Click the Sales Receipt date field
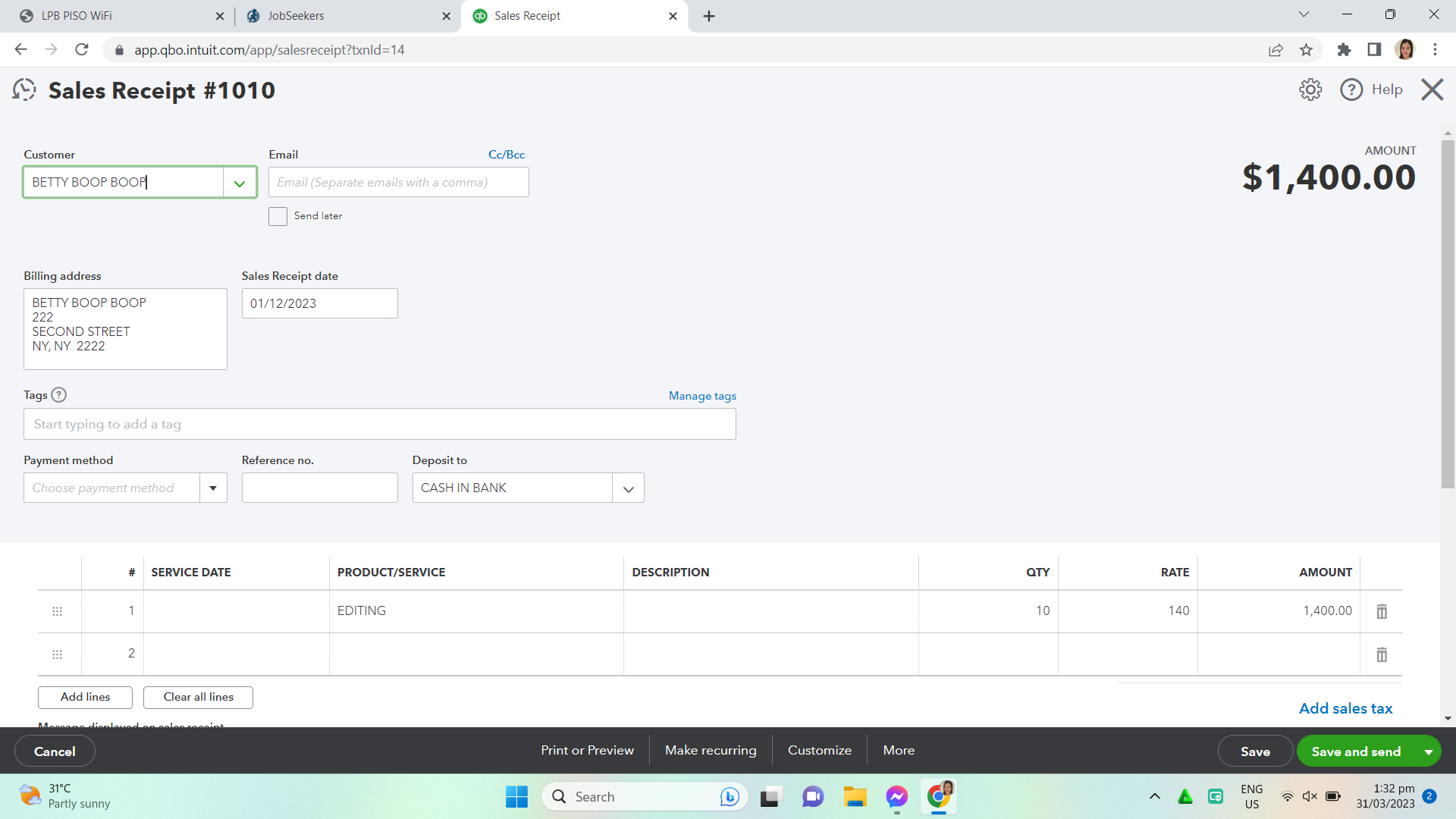The height and width of the screenshot is (819, 1456). pyautogui.click(x=319, y=303)
